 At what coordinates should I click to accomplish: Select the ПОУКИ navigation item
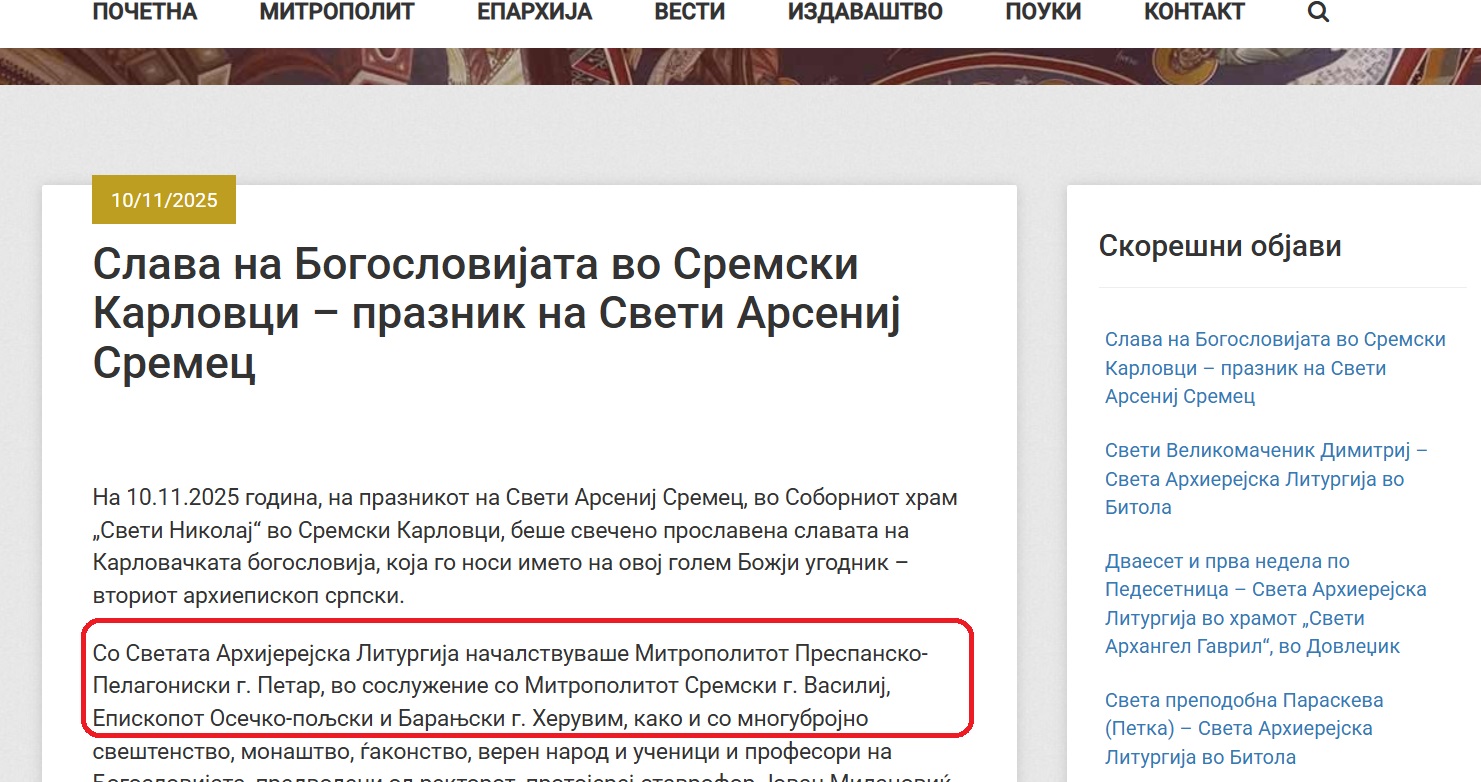pos(1043,13)
